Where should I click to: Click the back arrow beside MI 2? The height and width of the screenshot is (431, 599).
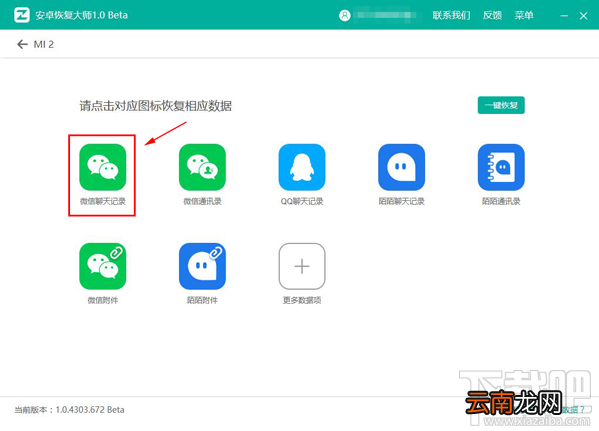coord(22,44)
